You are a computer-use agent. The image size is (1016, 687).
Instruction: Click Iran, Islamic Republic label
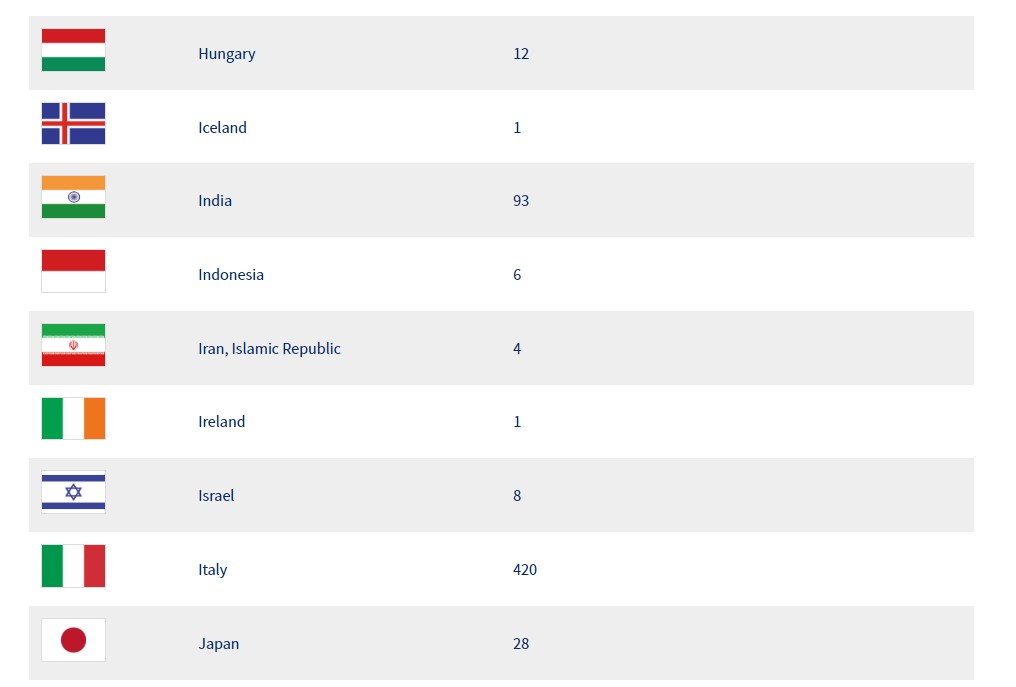point(269,349)
